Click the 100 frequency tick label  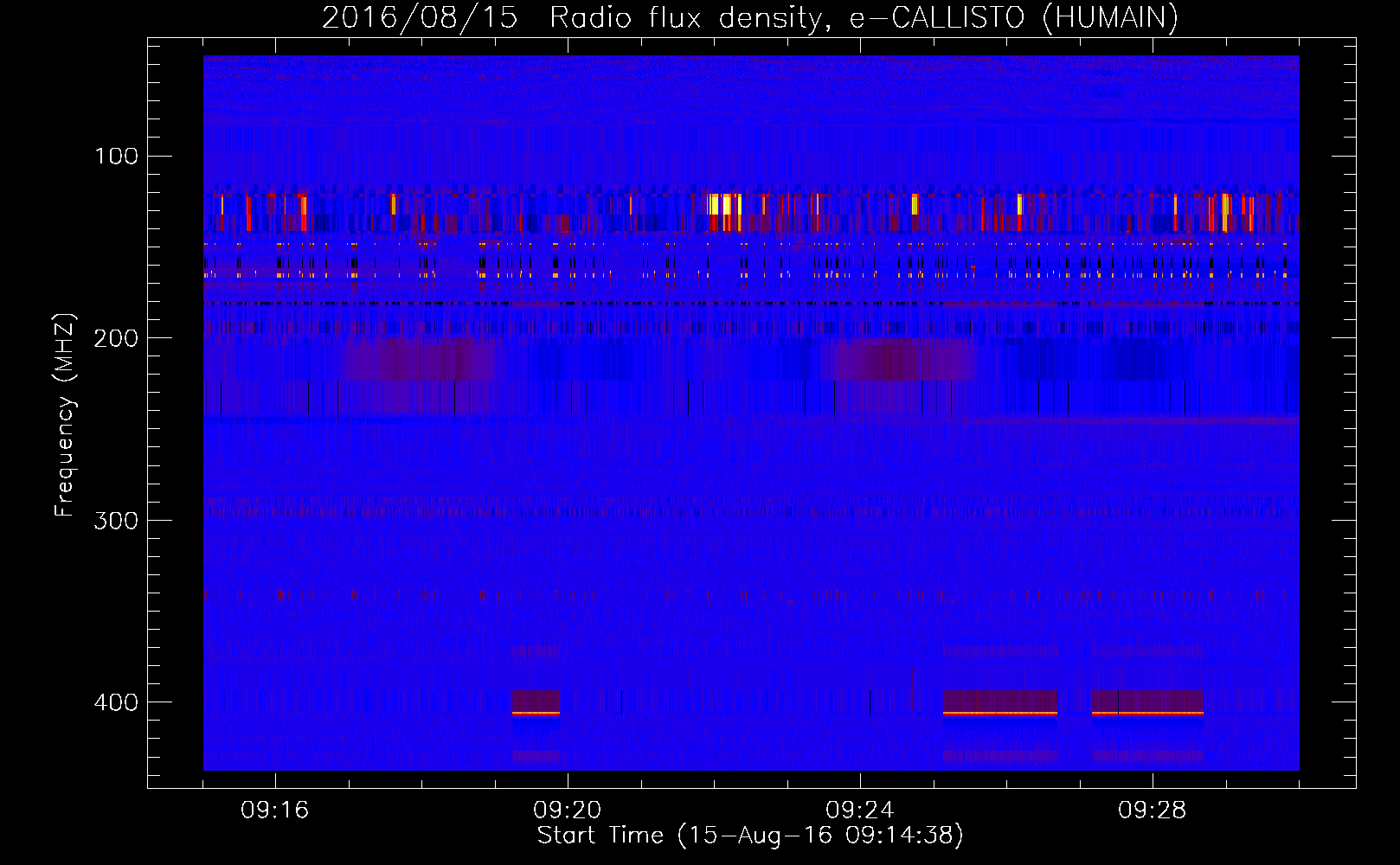(x=116, y=157)
